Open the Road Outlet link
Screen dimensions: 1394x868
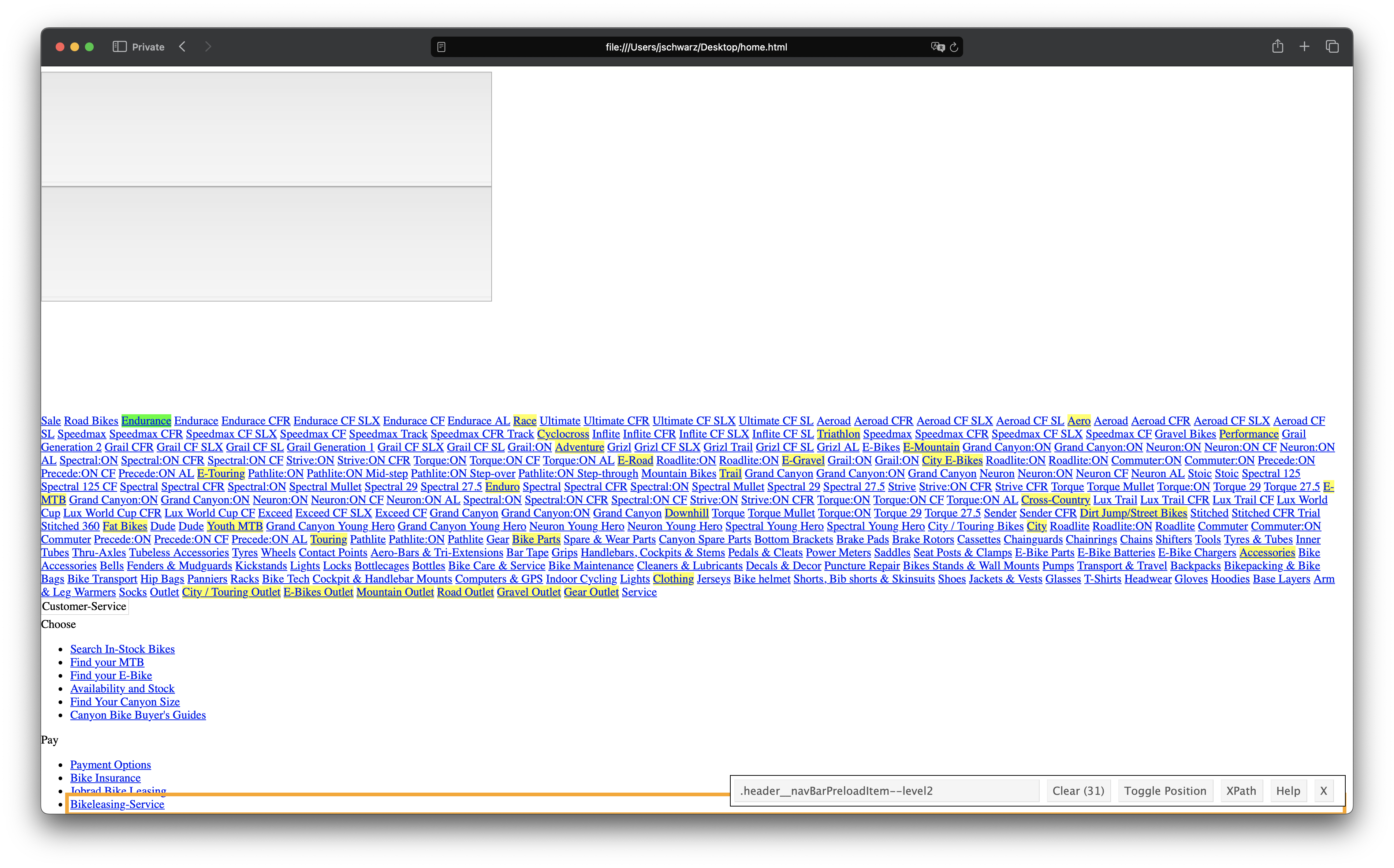pos(465,592)
